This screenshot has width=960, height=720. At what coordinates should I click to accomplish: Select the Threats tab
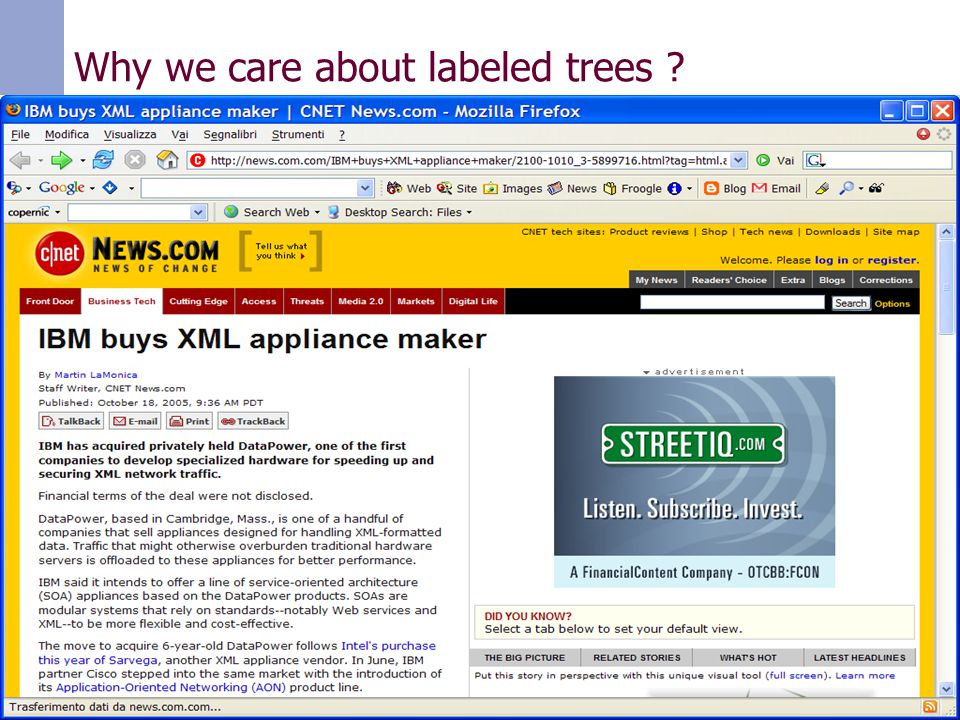[x=307, y=301]
